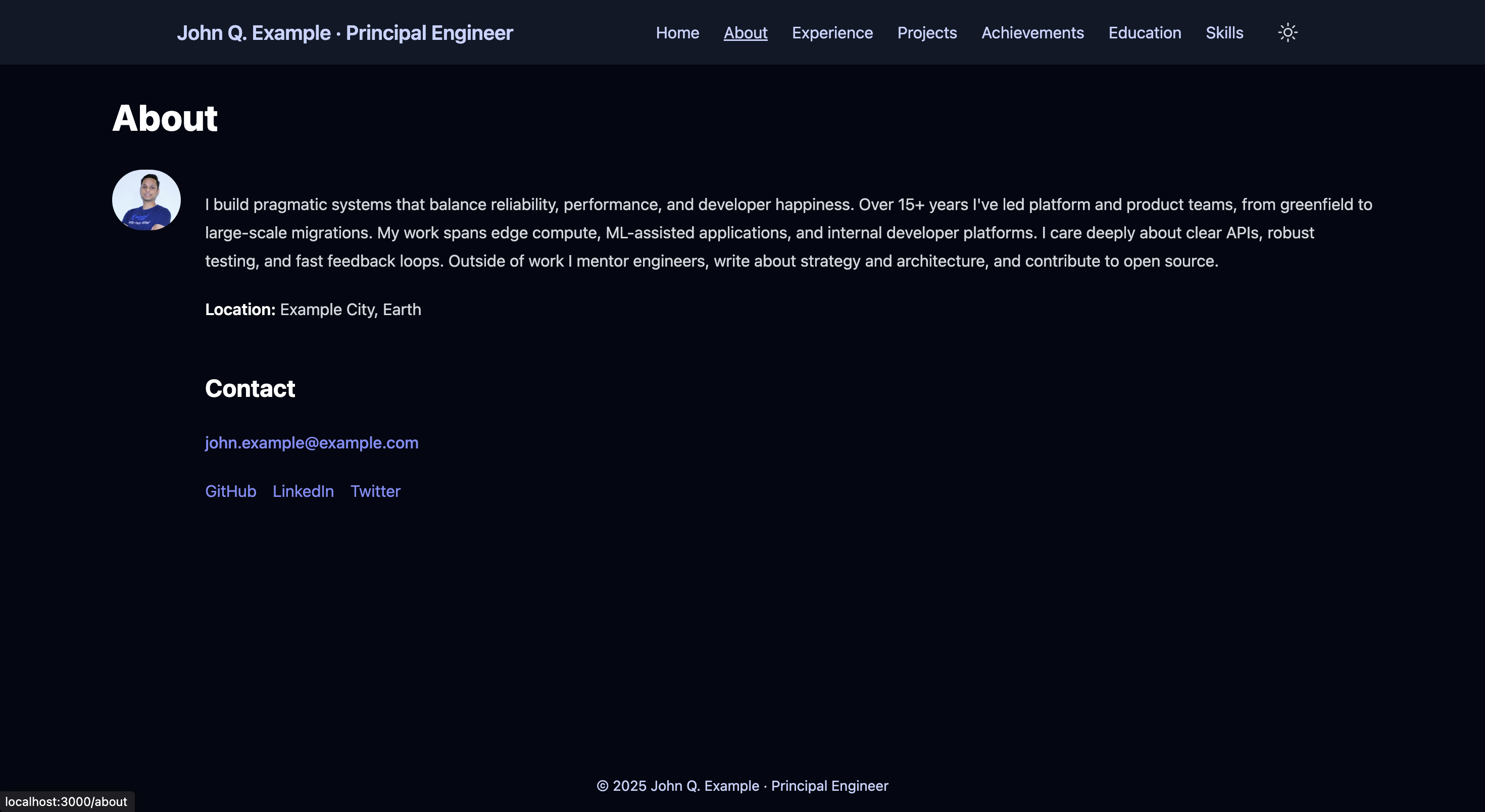Open the Projects nav link

(x=927, y=33)
